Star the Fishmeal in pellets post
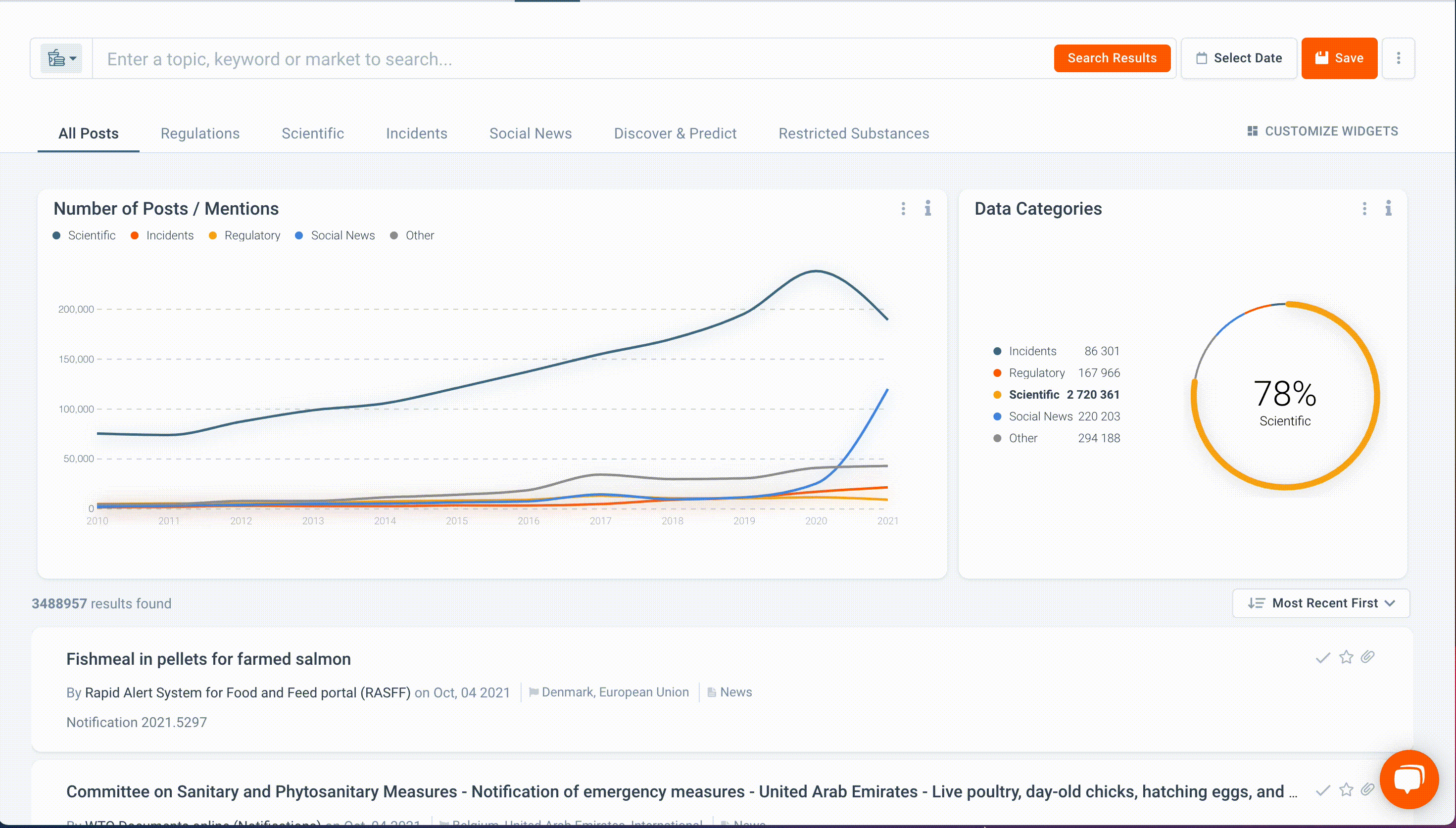The width and height of the screenshot is (1456, 828). 1346,657
